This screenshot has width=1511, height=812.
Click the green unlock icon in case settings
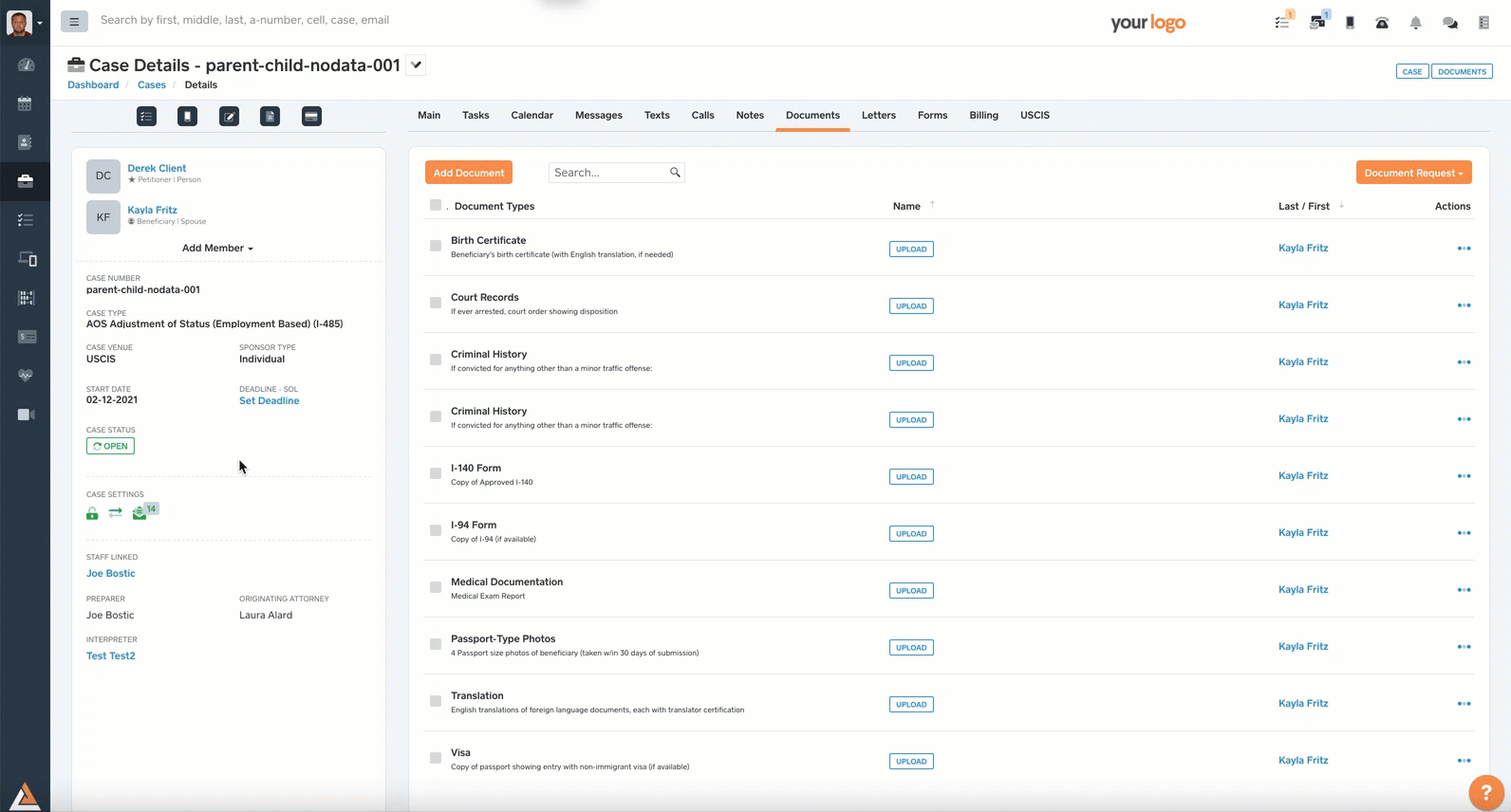92,513
